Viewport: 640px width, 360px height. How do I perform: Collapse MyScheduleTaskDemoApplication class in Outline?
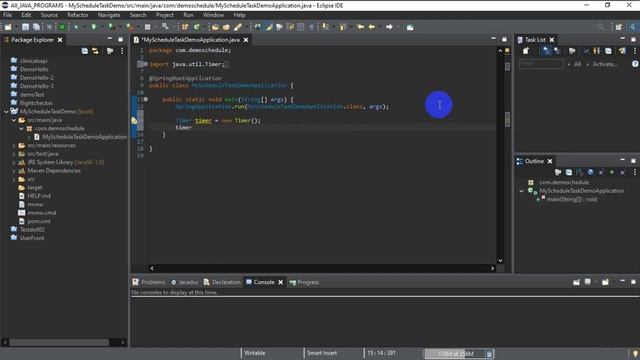pos(521,191)
